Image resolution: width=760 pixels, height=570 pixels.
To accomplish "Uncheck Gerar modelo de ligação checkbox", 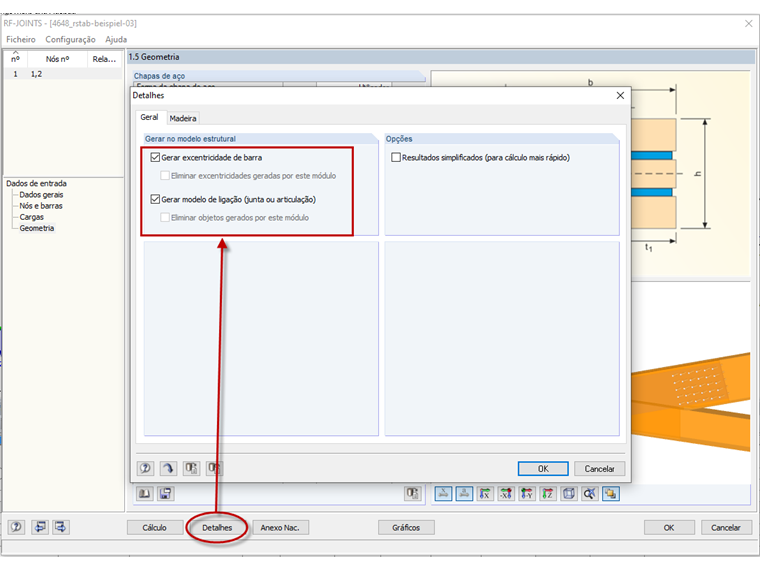I will (x=155, y=199).
